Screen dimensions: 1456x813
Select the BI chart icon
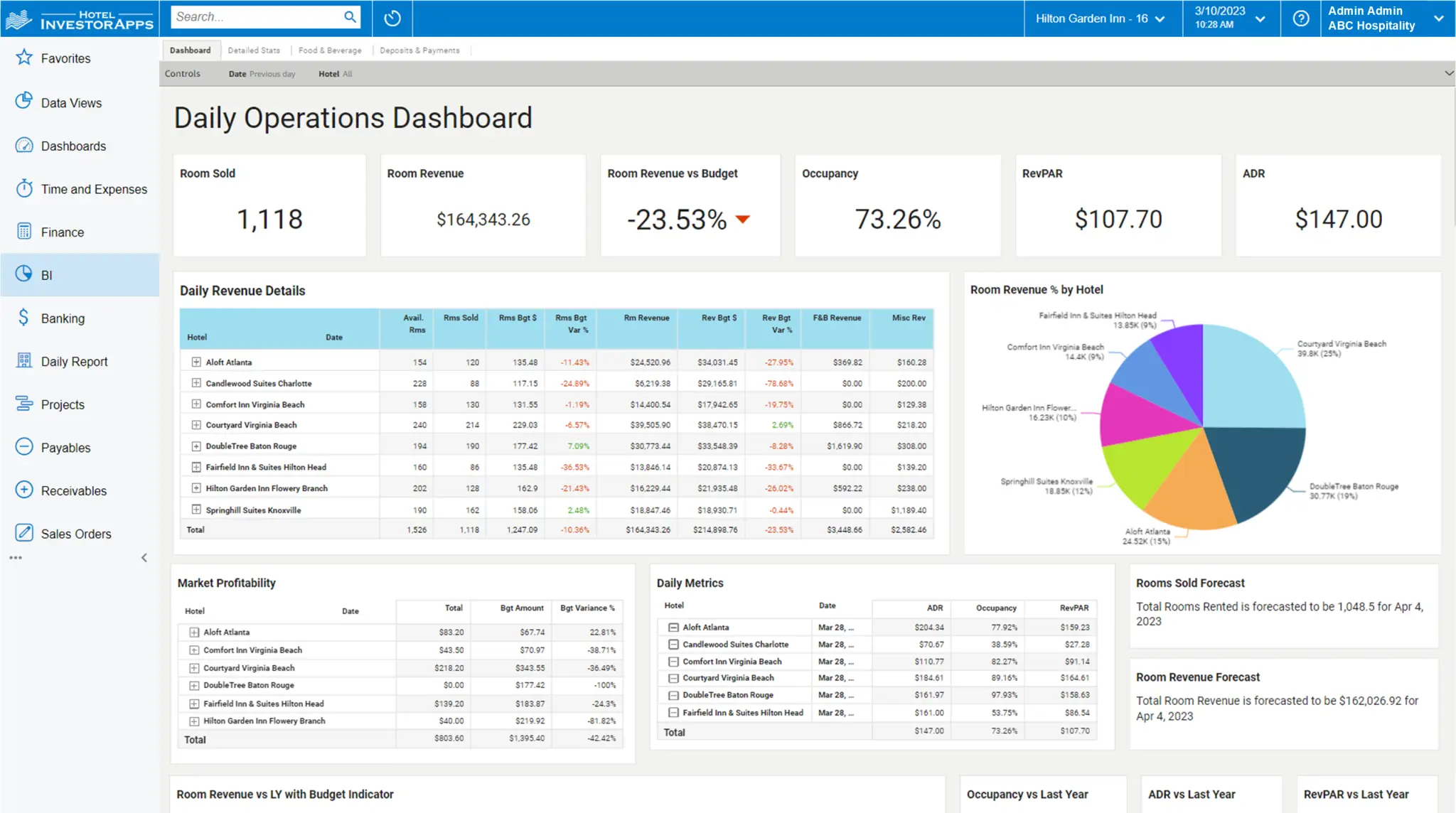point(24,274)
